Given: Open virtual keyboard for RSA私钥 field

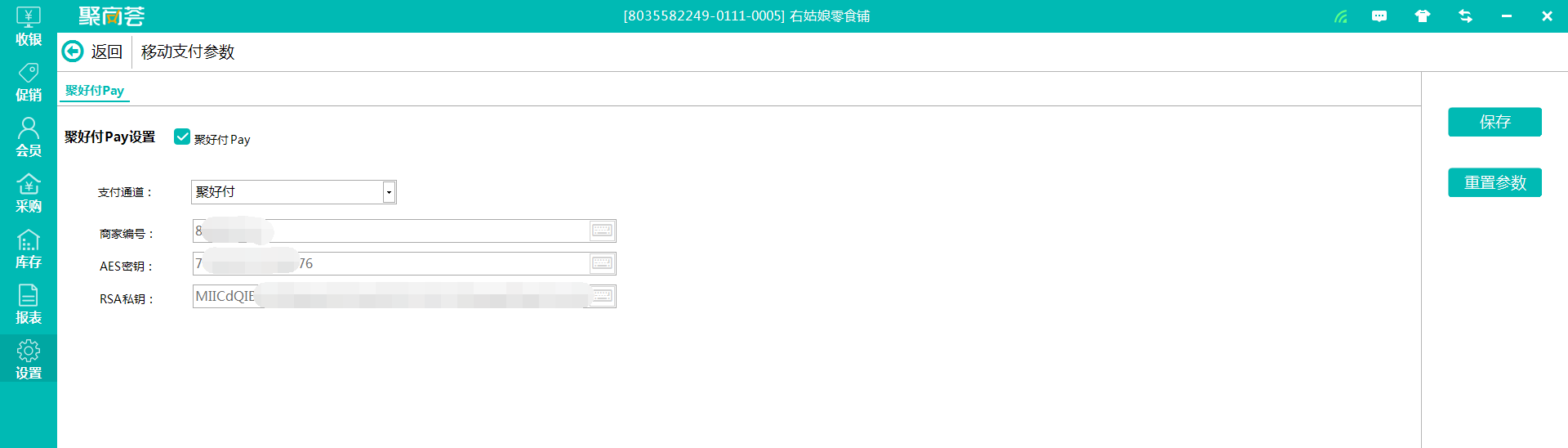Looking at the screenshot, I should click(602, 296).
